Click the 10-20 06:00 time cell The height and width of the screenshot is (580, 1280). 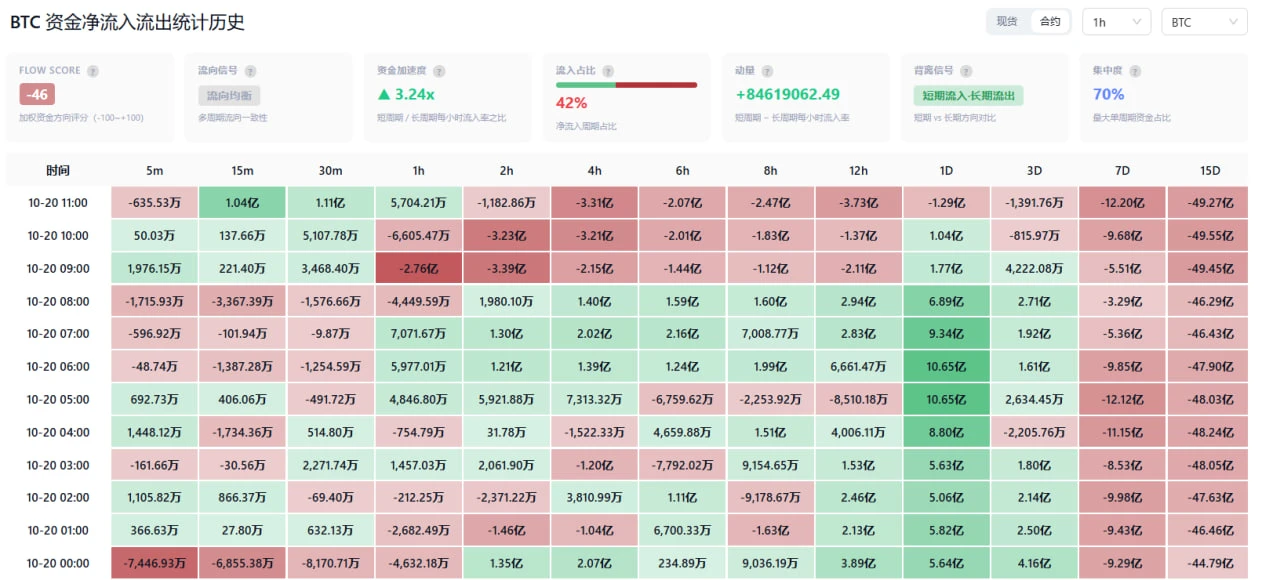point(58,367)
